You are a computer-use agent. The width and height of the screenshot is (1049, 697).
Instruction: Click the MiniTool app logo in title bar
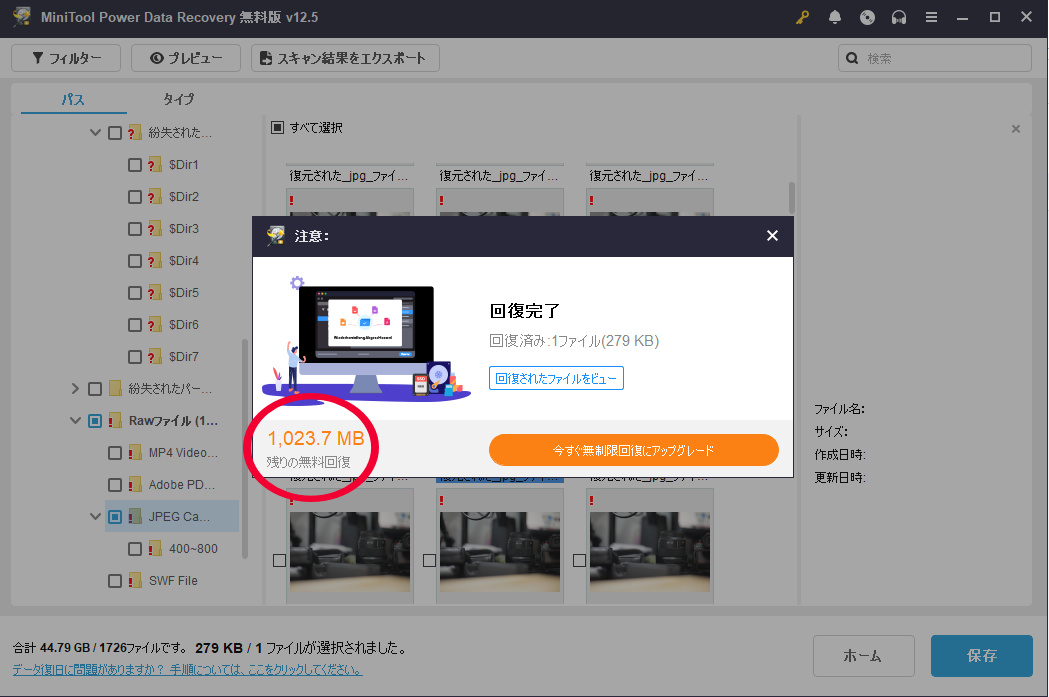(x=21, y=17)
